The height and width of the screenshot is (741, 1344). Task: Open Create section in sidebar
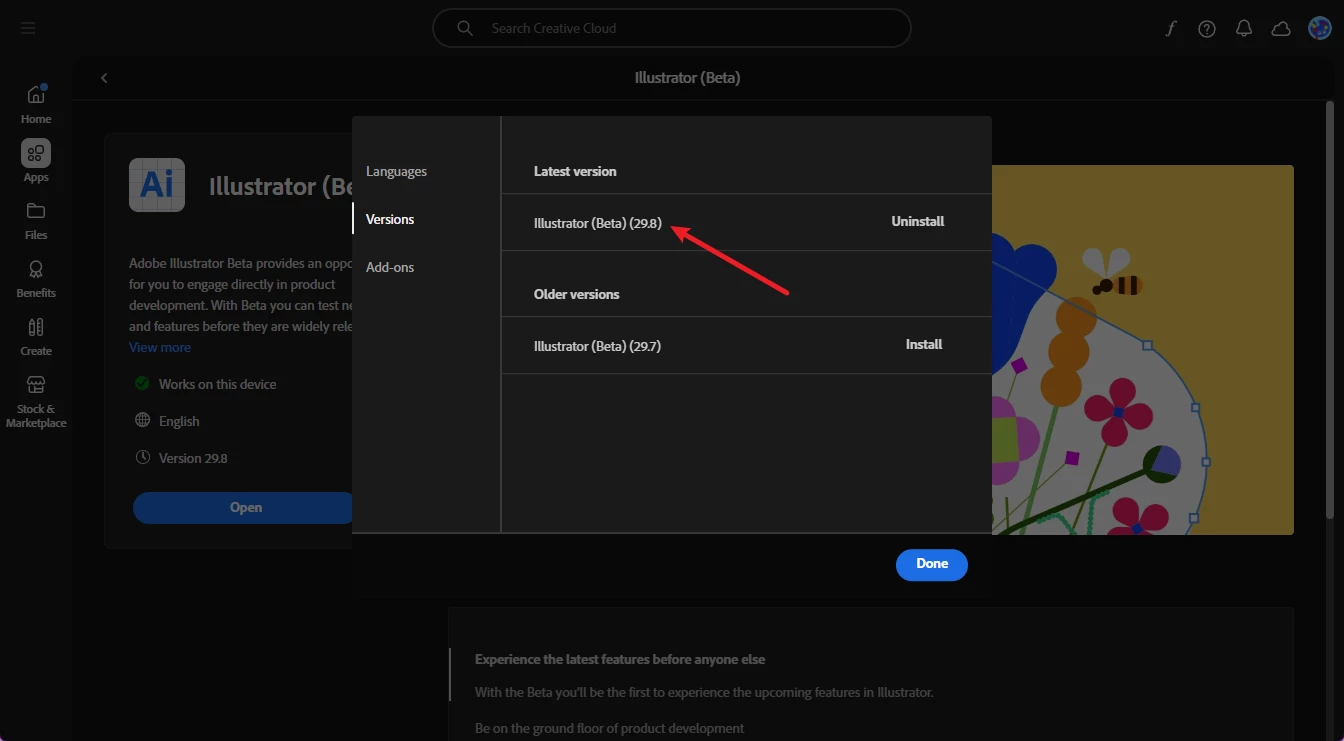(x=36, y=336)
